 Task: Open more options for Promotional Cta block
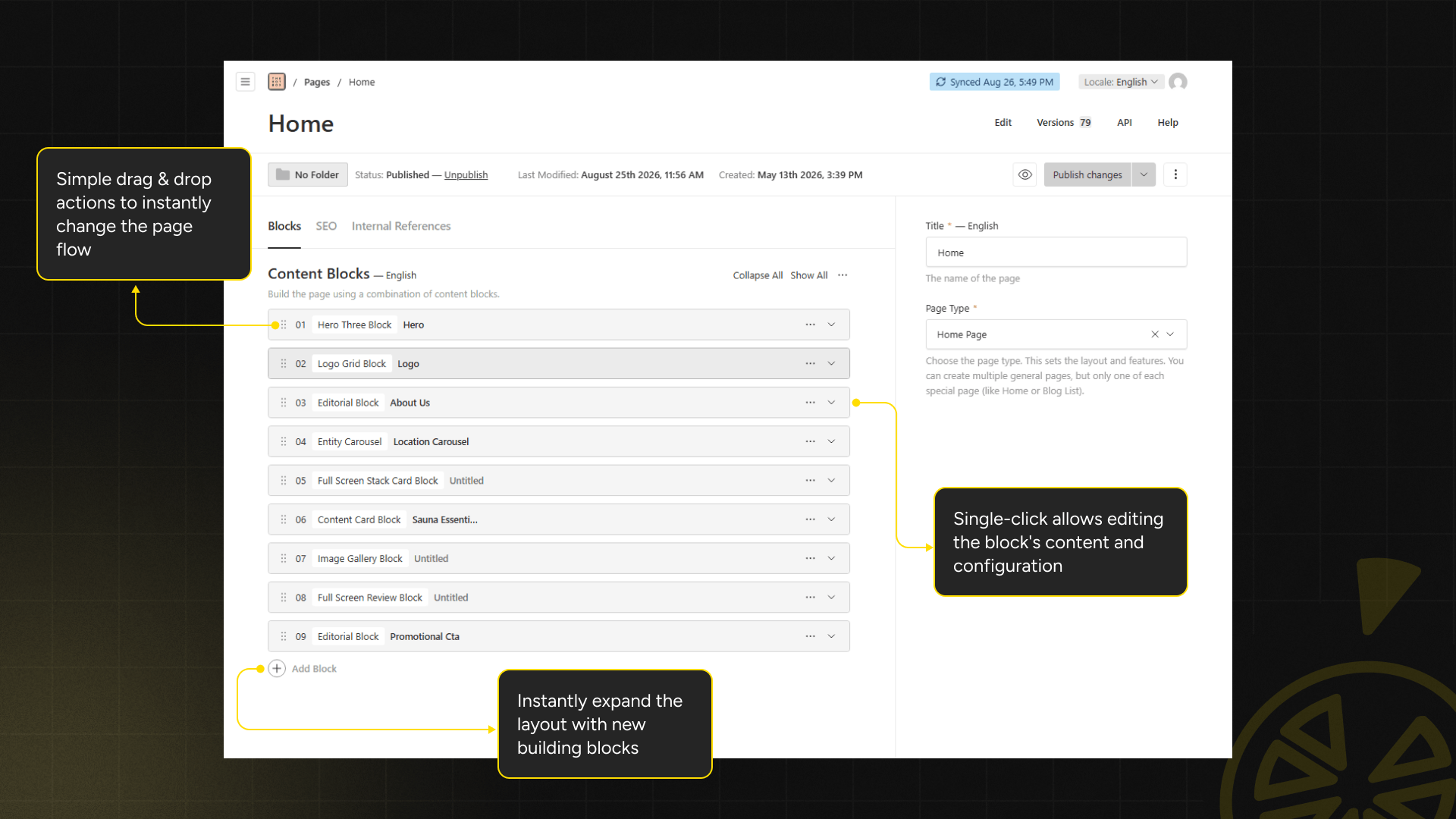pyautogui.click(x=811, y=636)
